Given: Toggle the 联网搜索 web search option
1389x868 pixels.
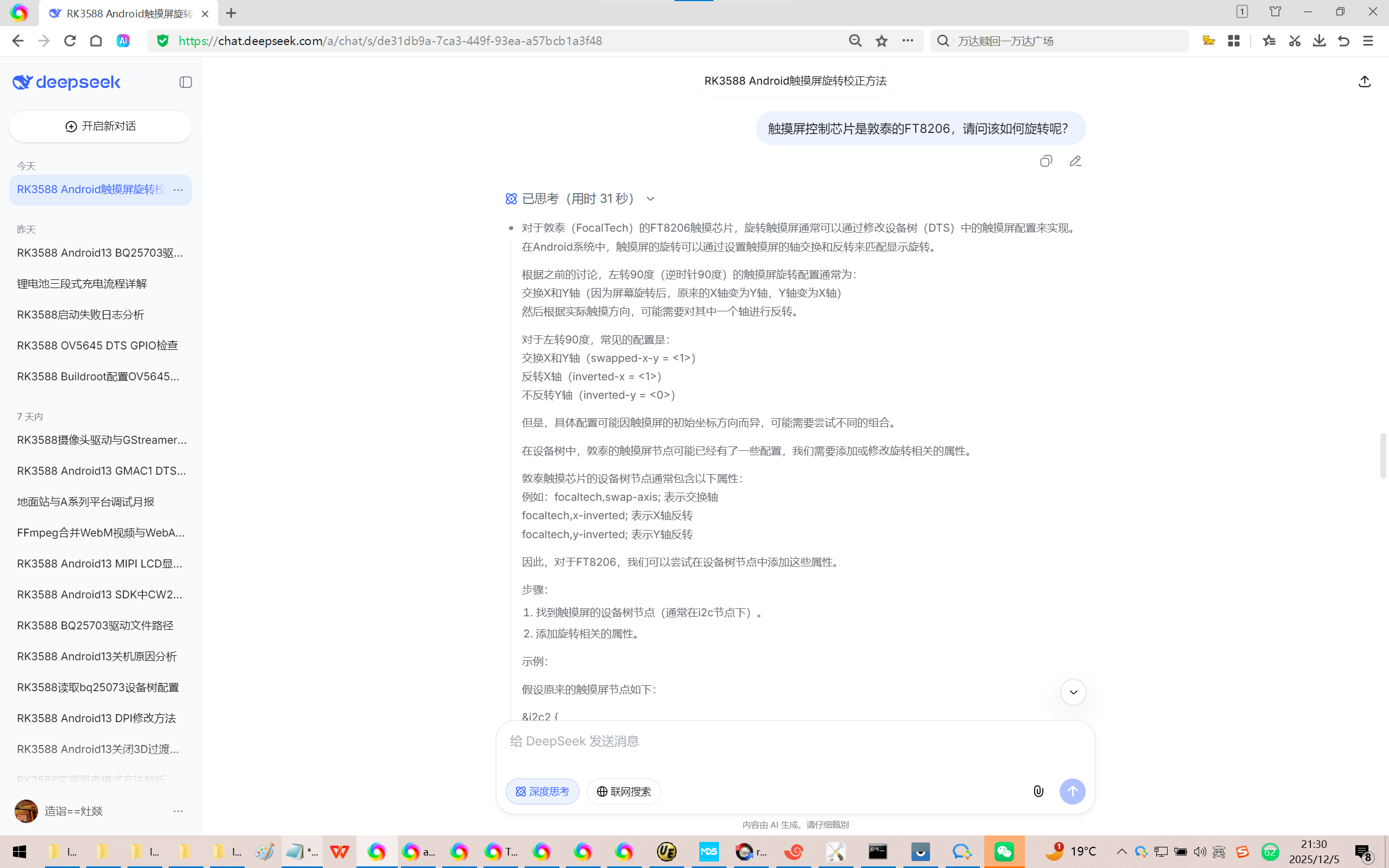Looking at the screenshot, I should (x=623, y=791).
